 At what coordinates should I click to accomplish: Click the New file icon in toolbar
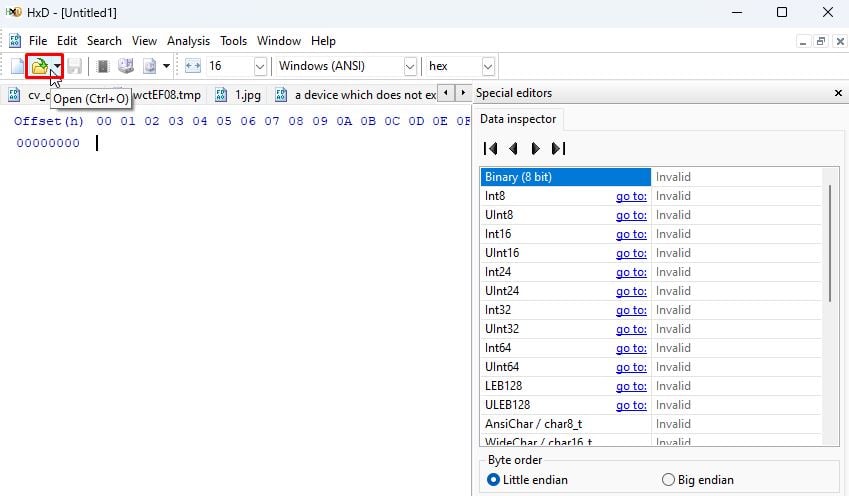pos(17,67)
